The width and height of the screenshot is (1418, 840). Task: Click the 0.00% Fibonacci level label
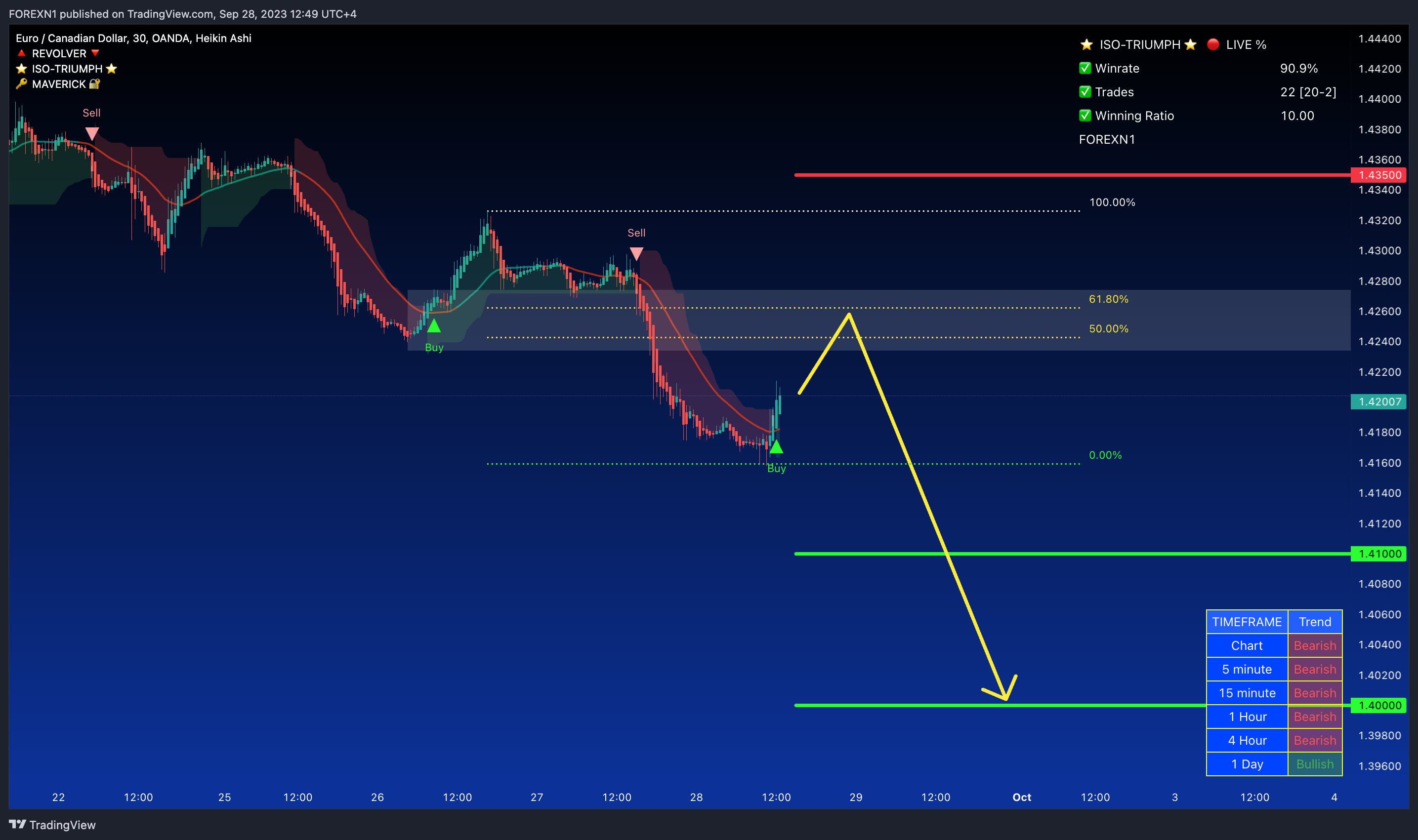pos(1105,455)
